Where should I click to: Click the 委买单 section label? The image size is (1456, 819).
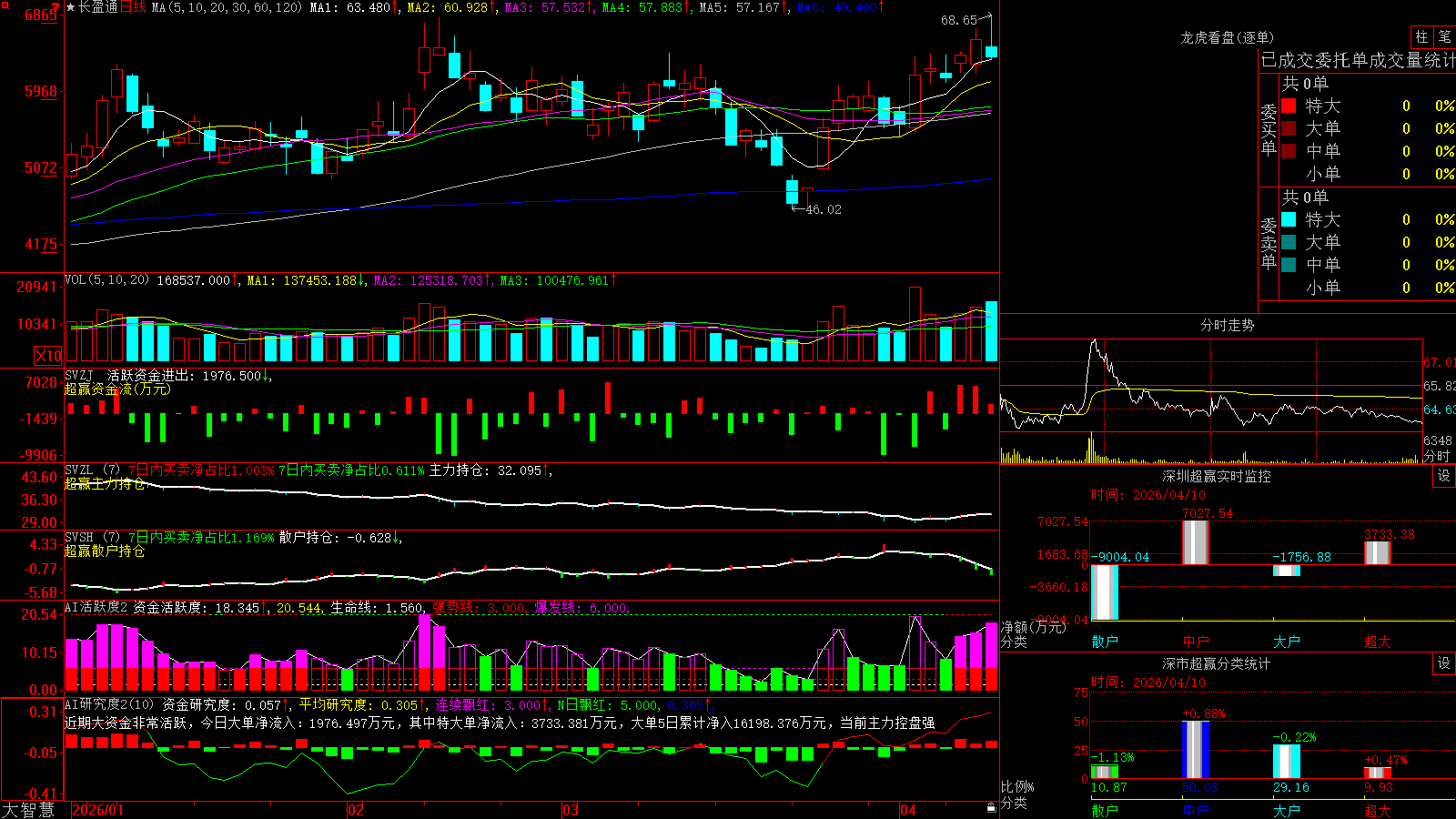tap(1269, 129)
